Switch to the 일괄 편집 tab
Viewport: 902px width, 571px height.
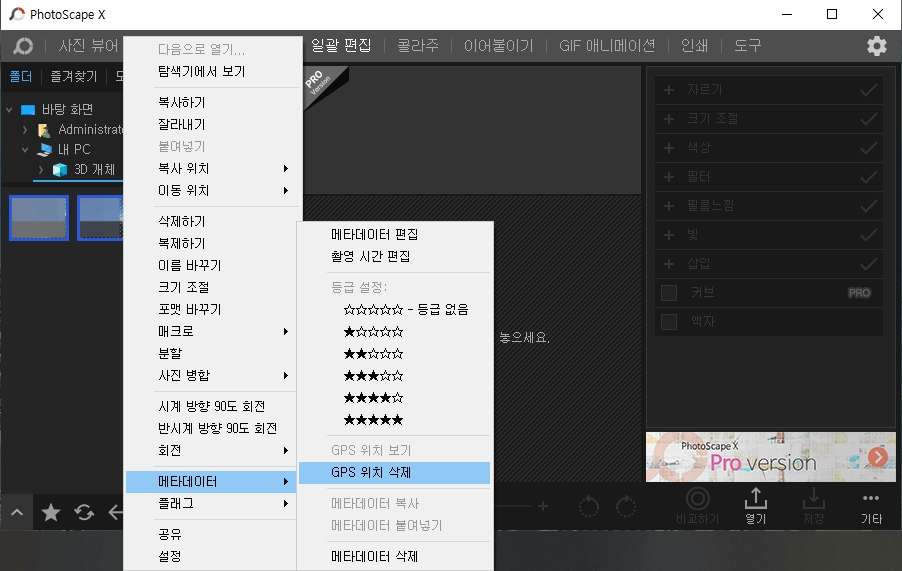tap(341, 45)
